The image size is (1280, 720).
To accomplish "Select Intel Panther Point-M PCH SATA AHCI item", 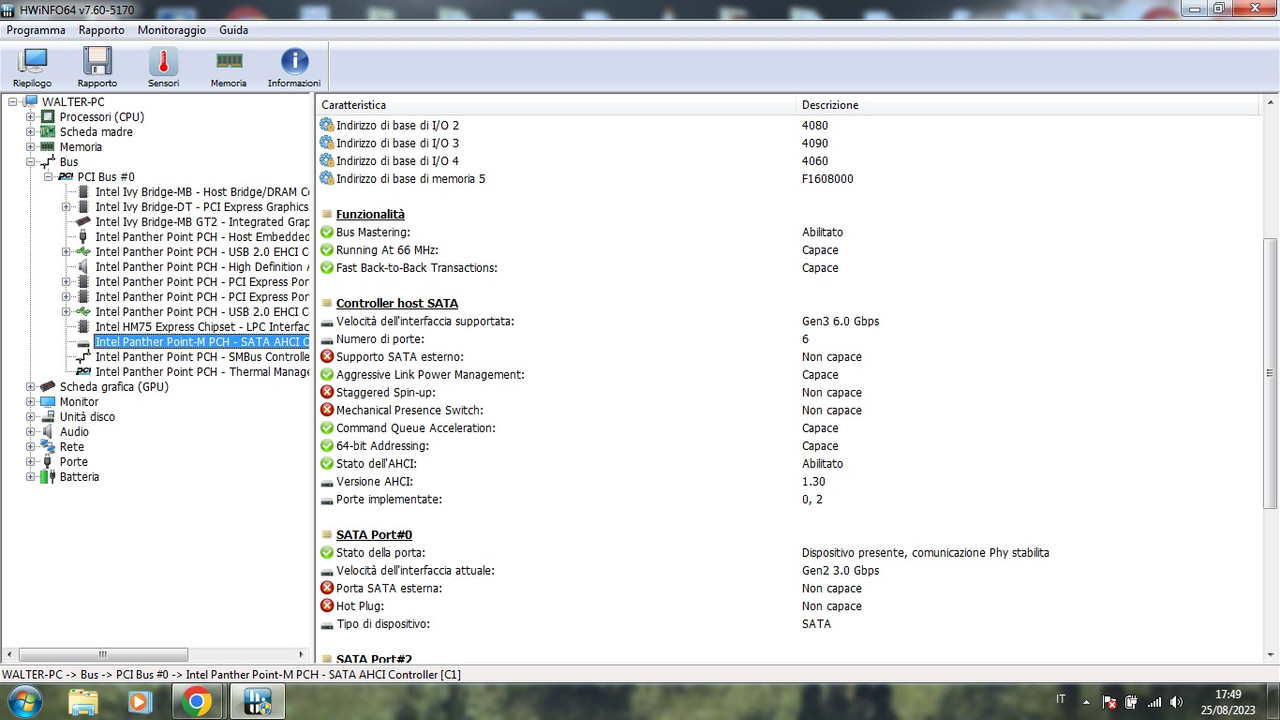I will pos(202,342).
